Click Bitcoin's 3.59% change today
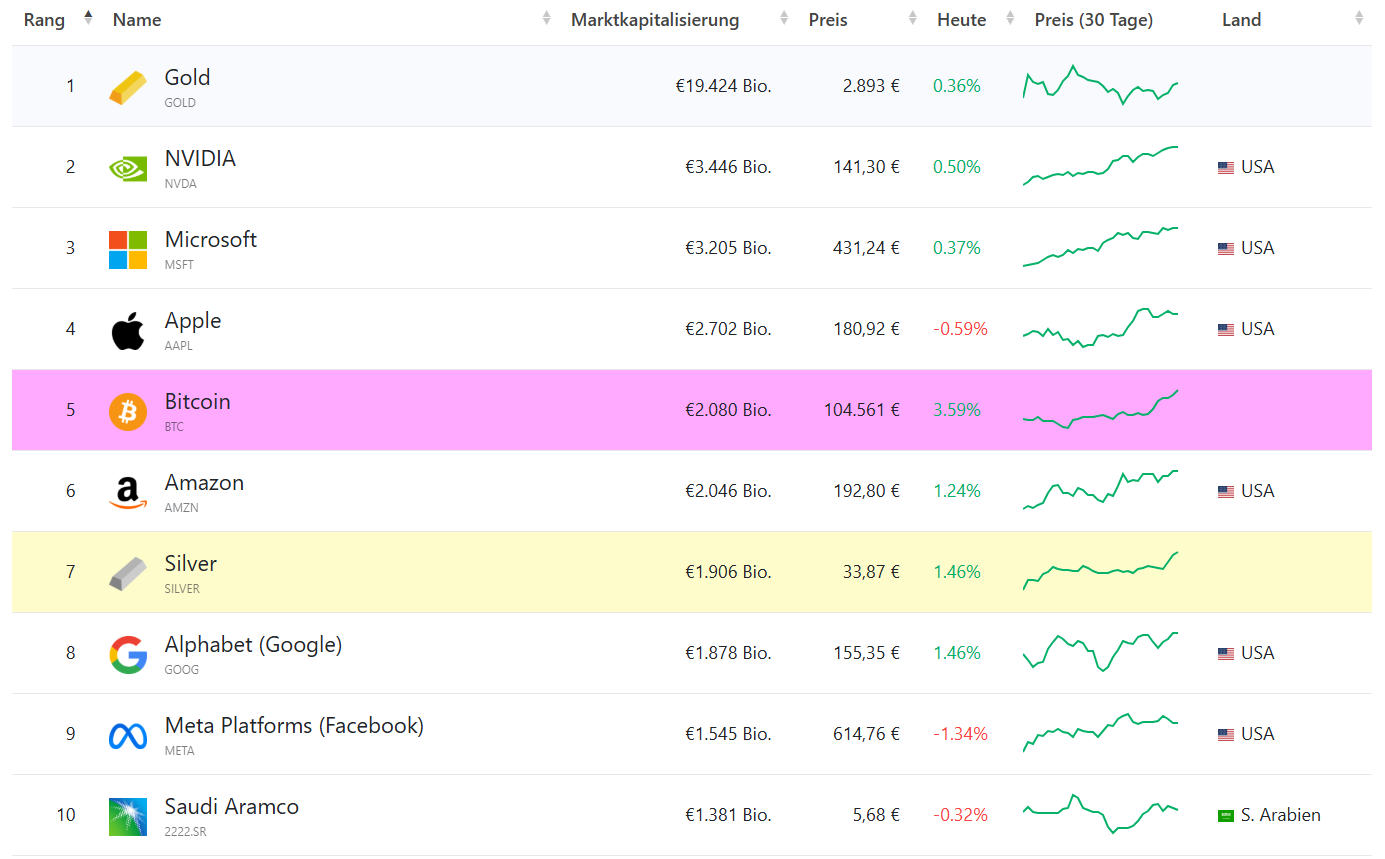Image resolution: width=1385 pixels, height=859 pixels. point(957,410)
